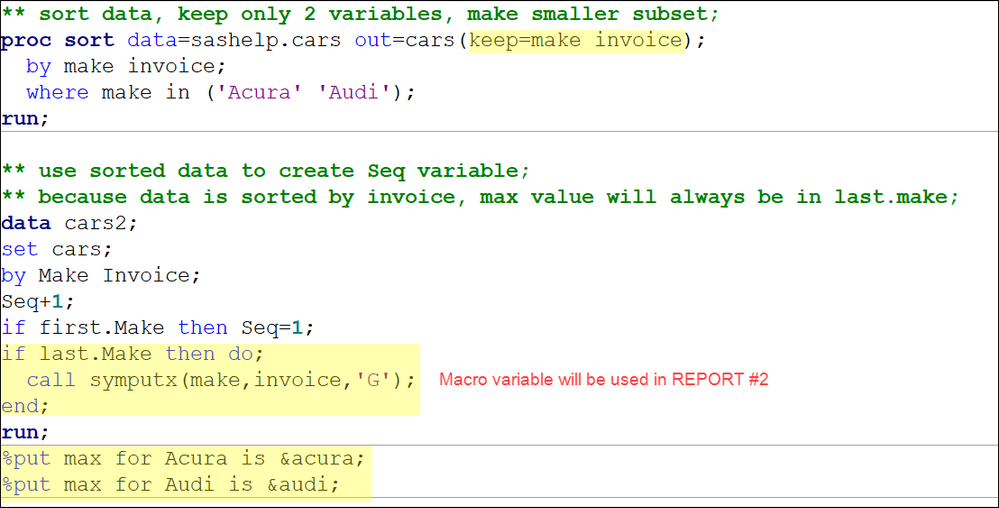Screen dimensions: 999x508
Task: Click the 'end;' statement
Action: click(x=25, y=406)
